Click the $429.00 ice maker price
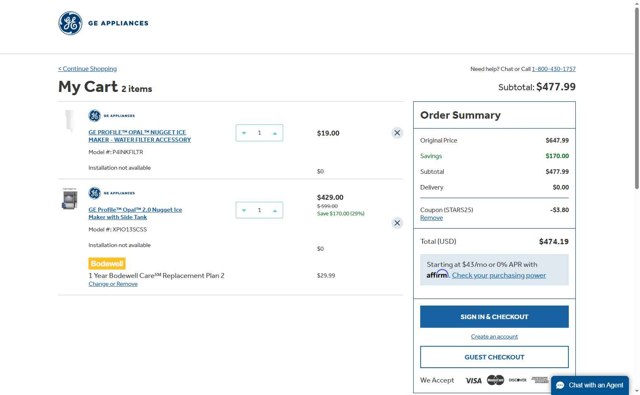 coord(330,198)
